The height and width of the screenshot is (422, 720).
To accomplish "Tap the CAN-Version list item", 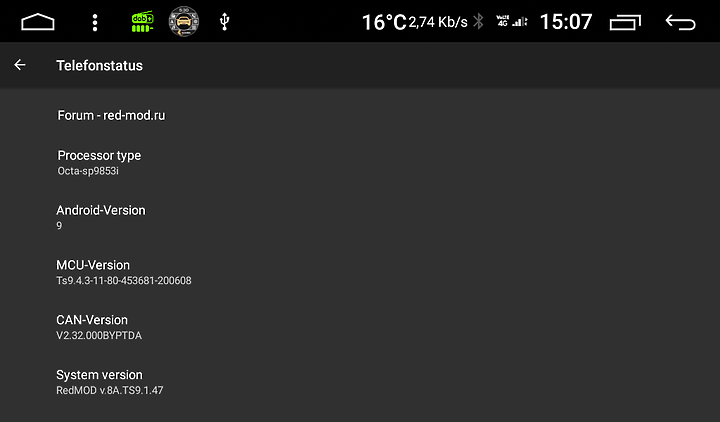I will point(360,327).
